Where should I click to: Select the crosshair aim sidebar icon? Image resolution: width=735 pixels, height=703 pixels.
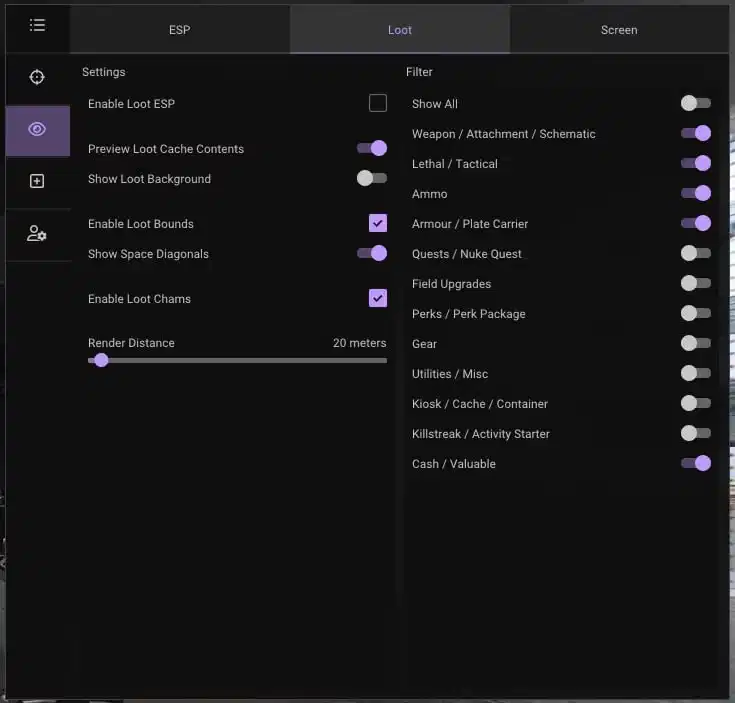(x=37, y=77)
